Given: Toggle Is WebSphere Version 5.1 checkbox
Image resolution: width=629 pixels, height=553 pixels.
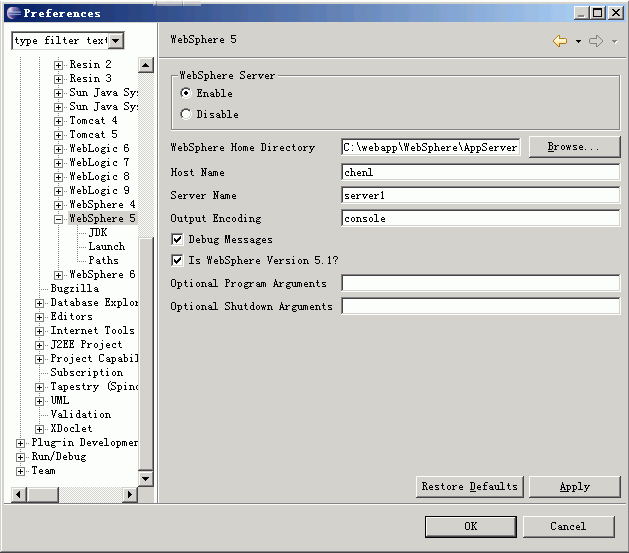Looking at the screenshot, I should tap(177, 260).
